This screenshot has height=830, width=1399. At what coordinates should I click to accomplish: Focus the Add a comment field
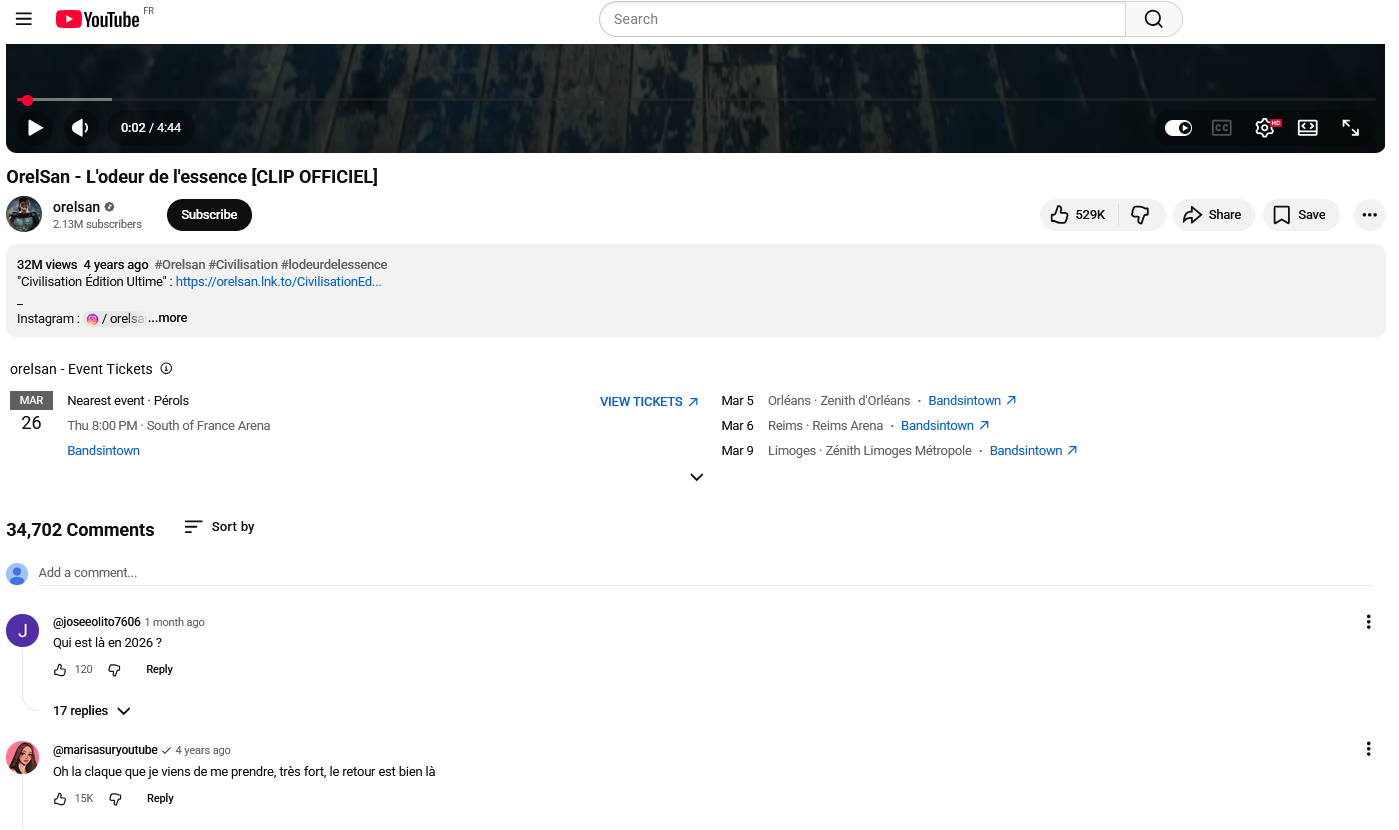coord(705,573)
